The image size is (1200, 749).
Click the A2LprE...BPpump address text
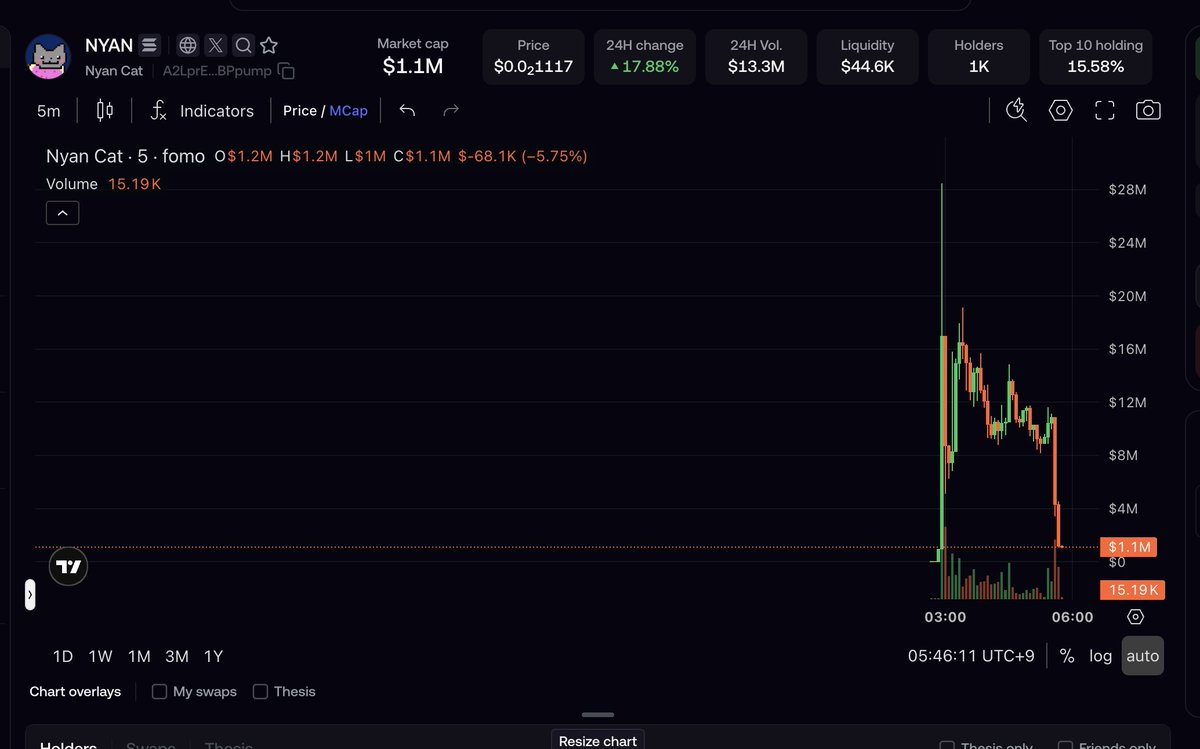[x=217, y=71]
